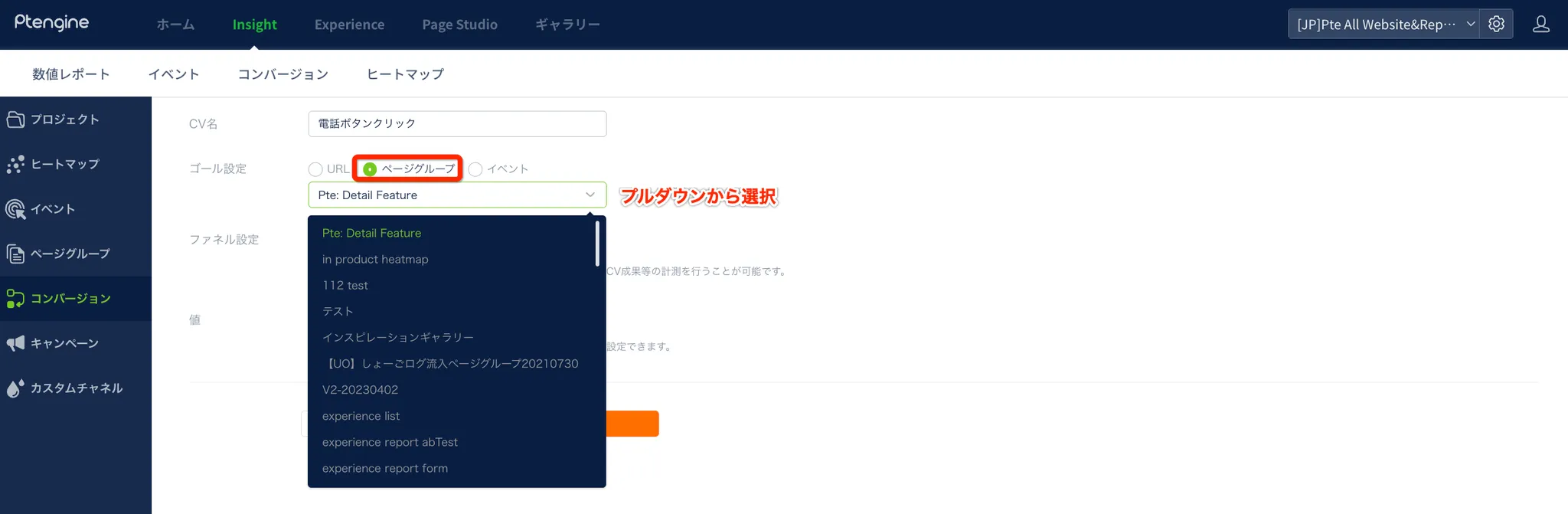This screenshot has height=514, width=1568.
Task: Open settings with the gear icon
Action: pyautogui.click(x=1497, y=25)
